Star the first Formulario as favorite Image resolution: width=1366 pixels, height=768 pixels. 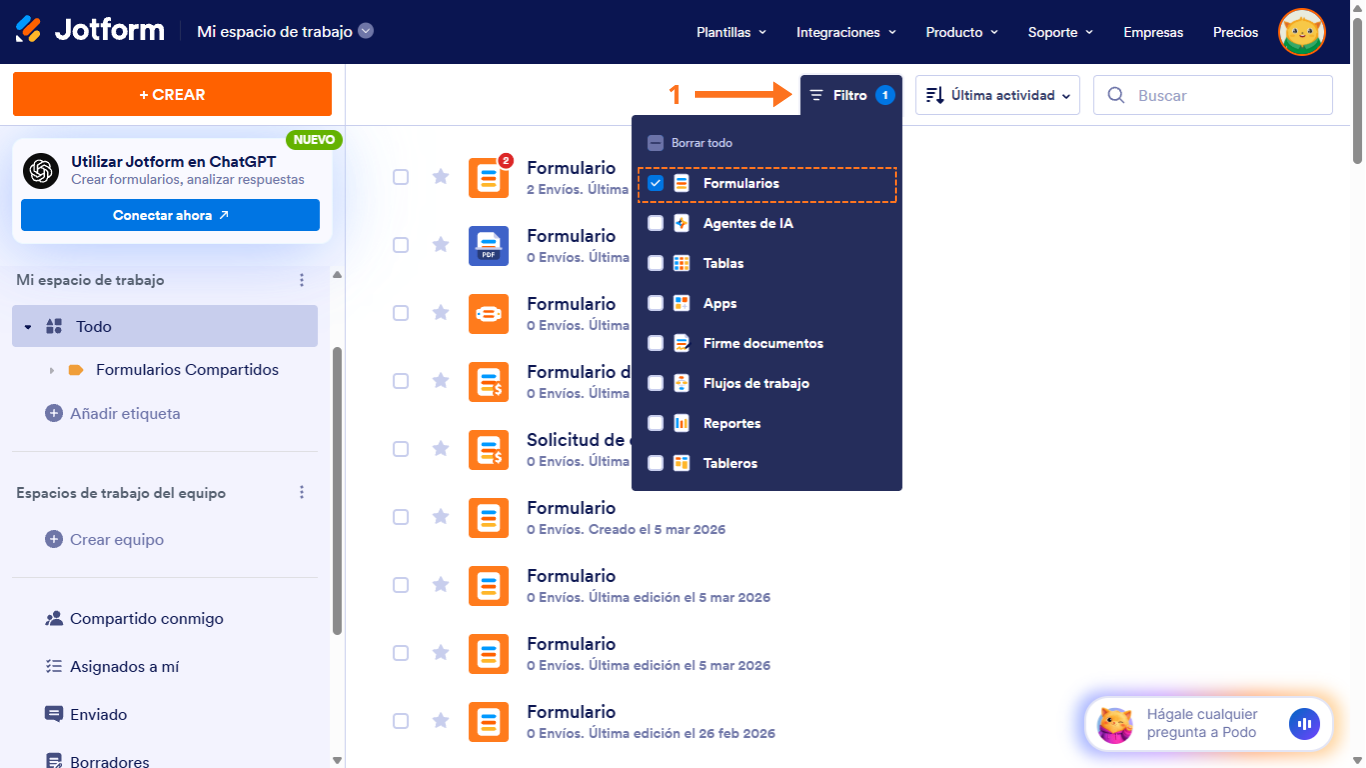click(x=440, y=177)
